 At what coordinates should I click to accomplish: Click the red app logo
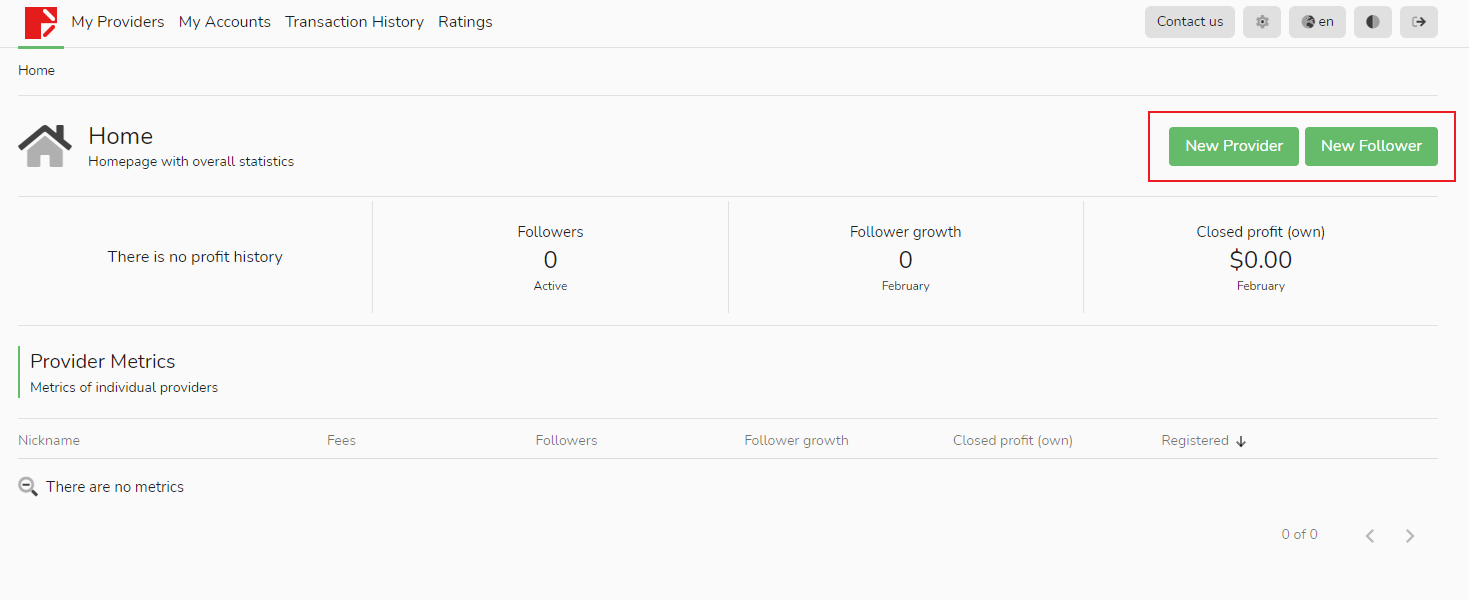tap(41, 22)
